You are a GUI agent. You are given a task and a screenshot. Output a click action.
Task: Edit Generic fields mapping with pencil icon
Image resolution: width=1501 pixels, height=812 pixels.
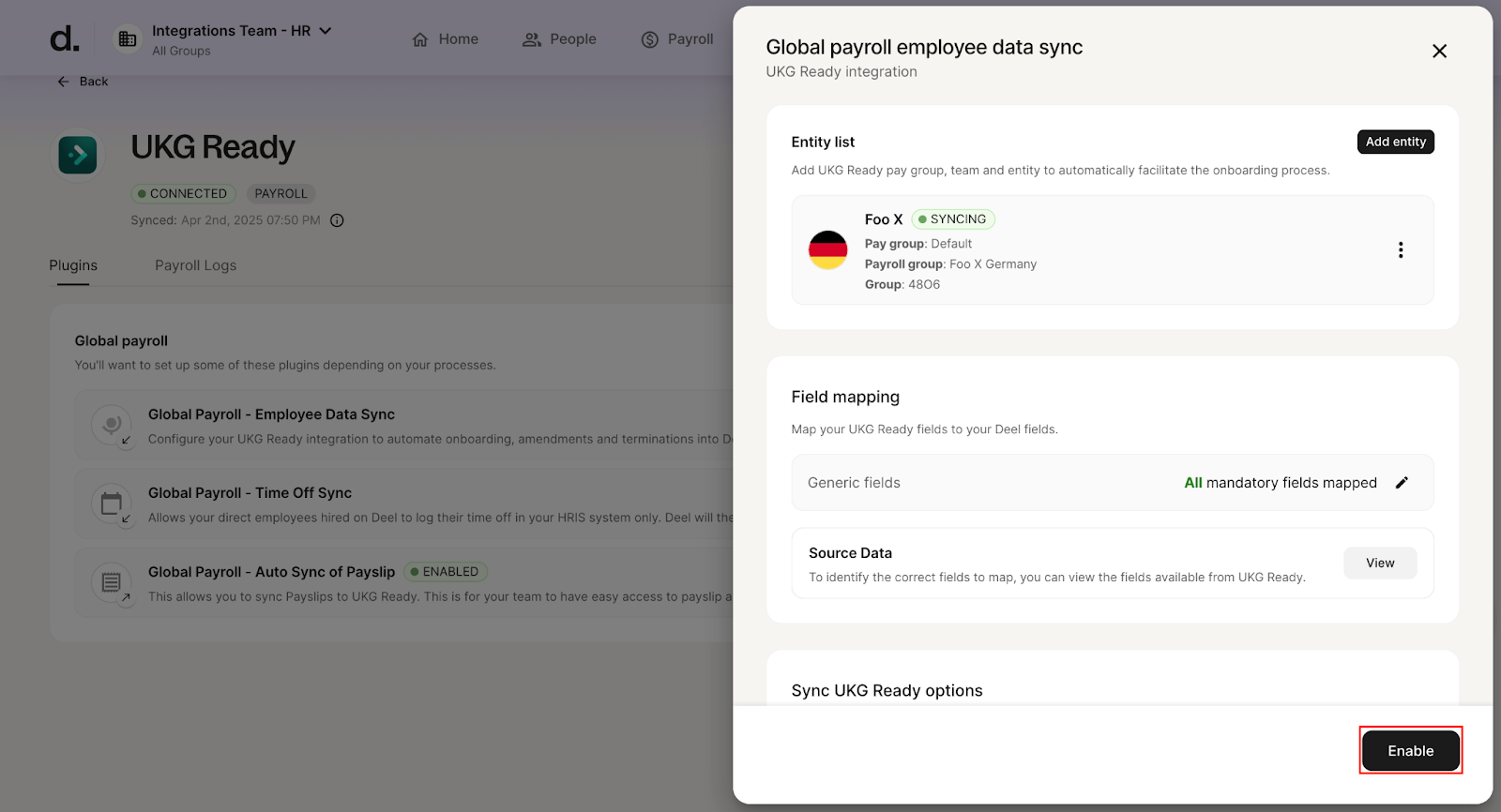(x=1402, y=483)
